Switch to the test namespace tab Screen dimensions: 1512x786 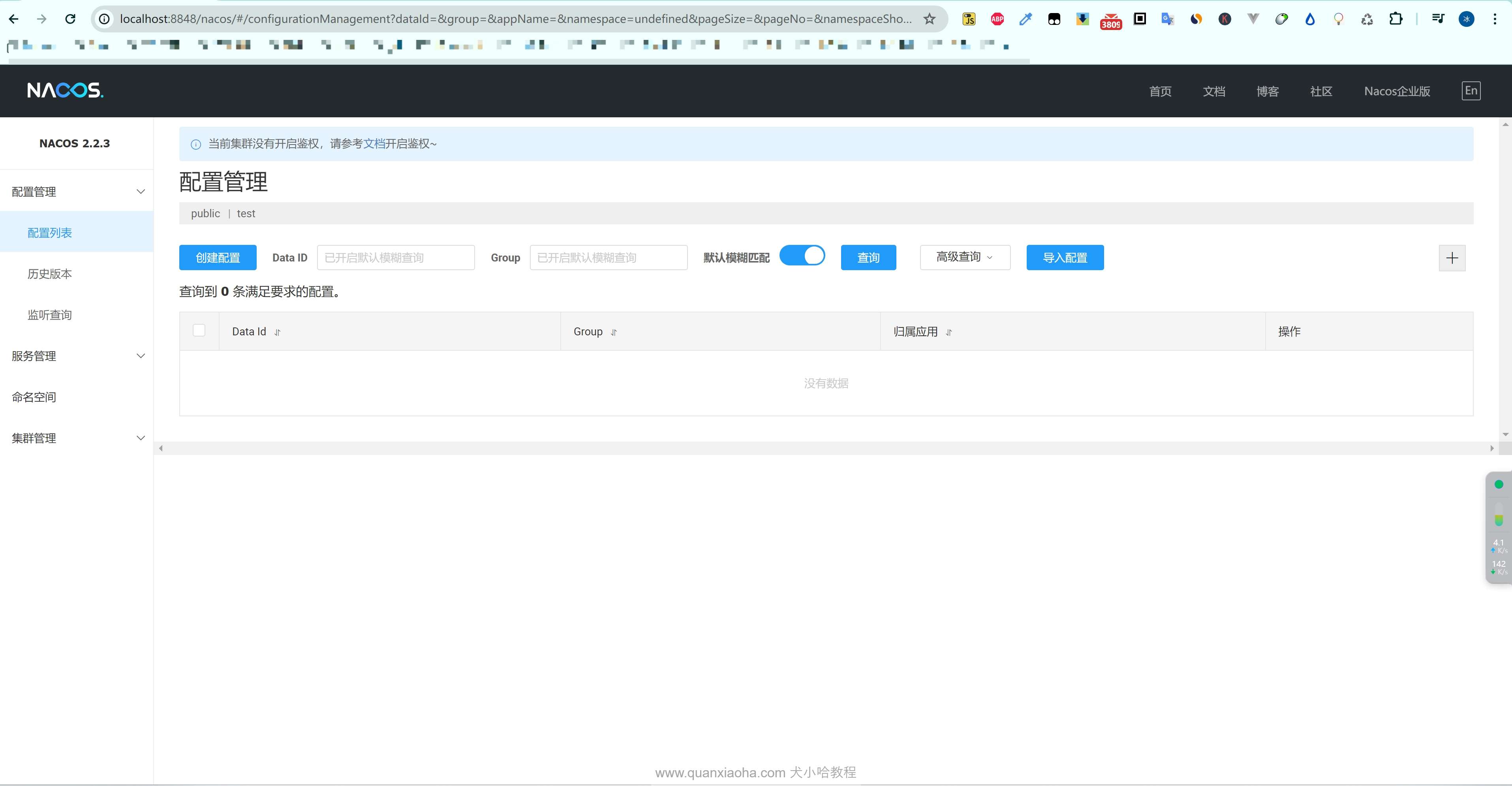245,214
